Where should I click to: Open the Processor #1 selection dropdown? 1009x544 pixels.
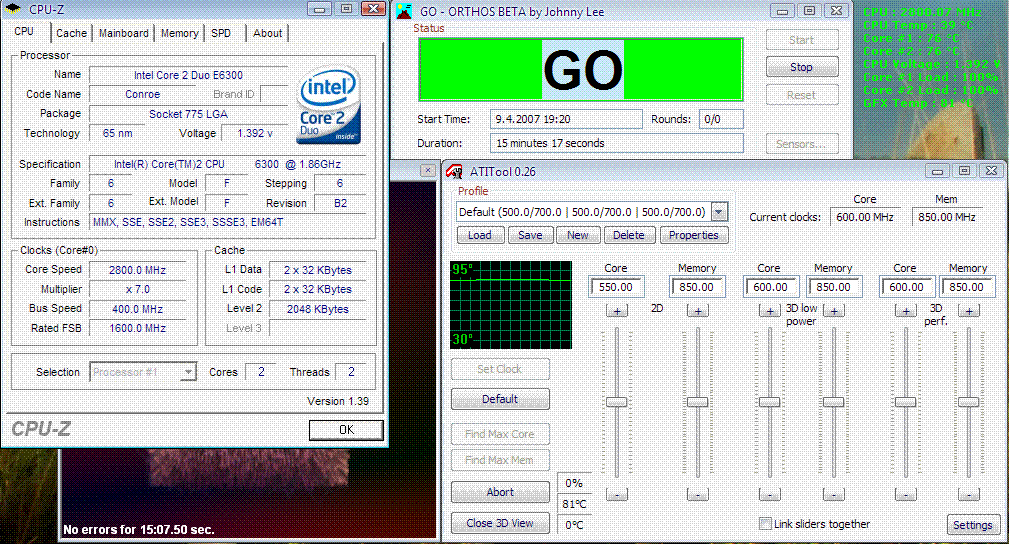[x=188, y=371]
